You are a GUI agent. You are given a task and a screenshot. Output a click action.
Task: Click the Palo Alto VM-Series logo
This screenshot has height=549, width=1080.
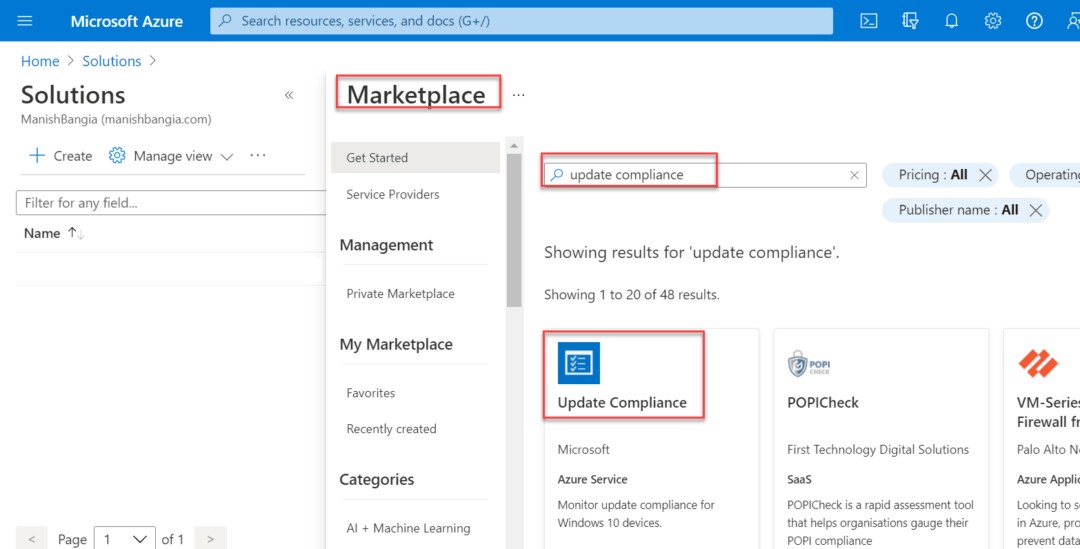1037,364
